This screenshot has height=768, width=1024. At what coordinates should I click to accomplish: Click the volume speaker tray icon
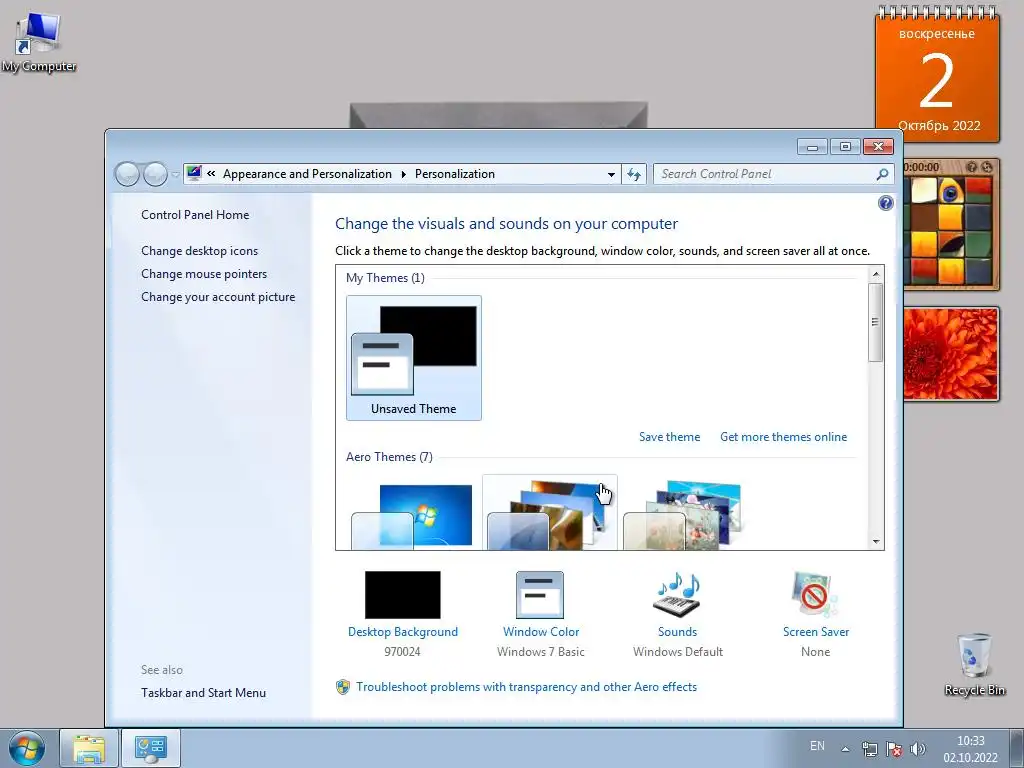click(918, 749)
